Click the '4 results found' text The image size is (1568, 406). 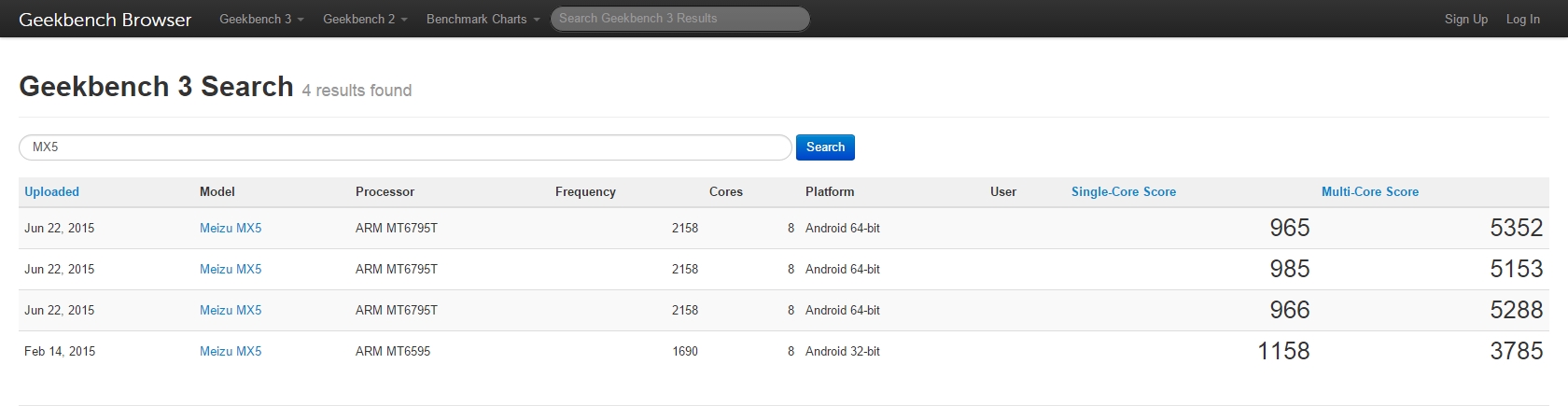357,91
